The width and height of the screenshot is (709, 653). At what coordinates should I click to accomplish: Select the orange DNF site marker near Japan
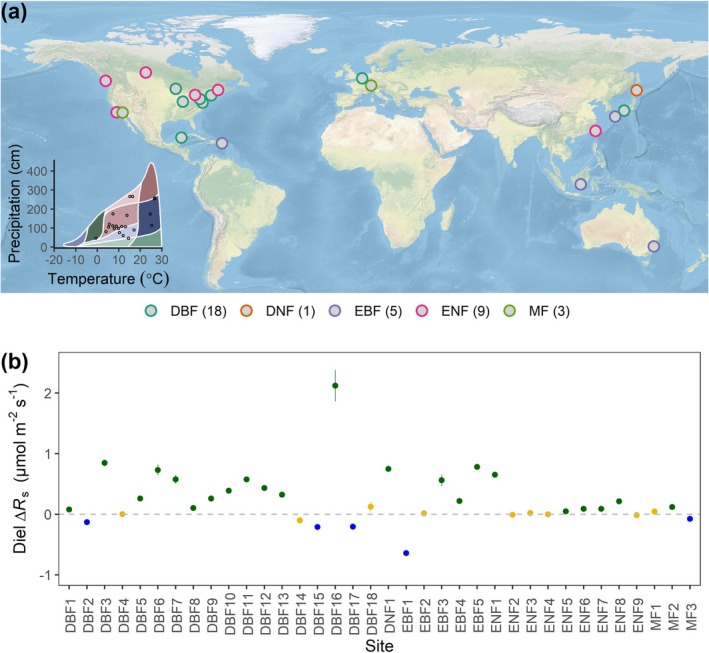tap(637, 90)
